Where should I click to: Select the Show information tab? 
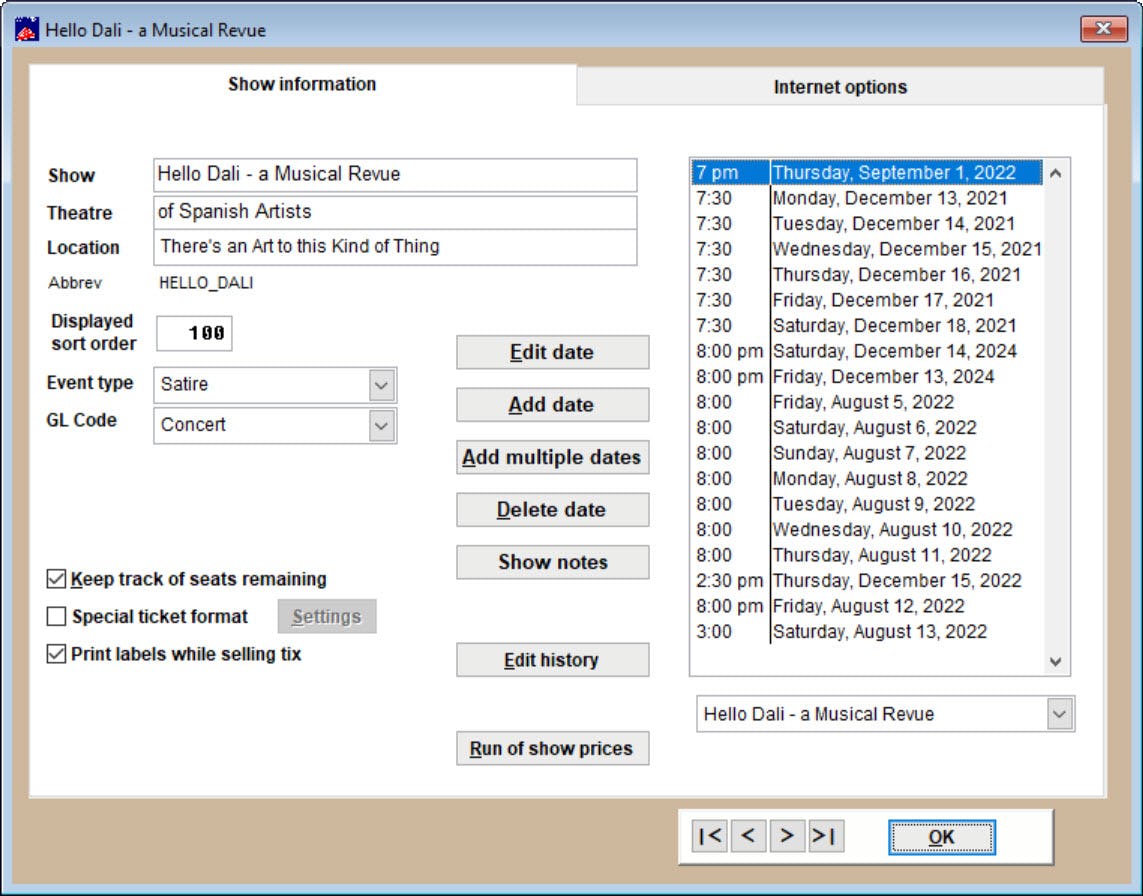(x=300, y=85)
